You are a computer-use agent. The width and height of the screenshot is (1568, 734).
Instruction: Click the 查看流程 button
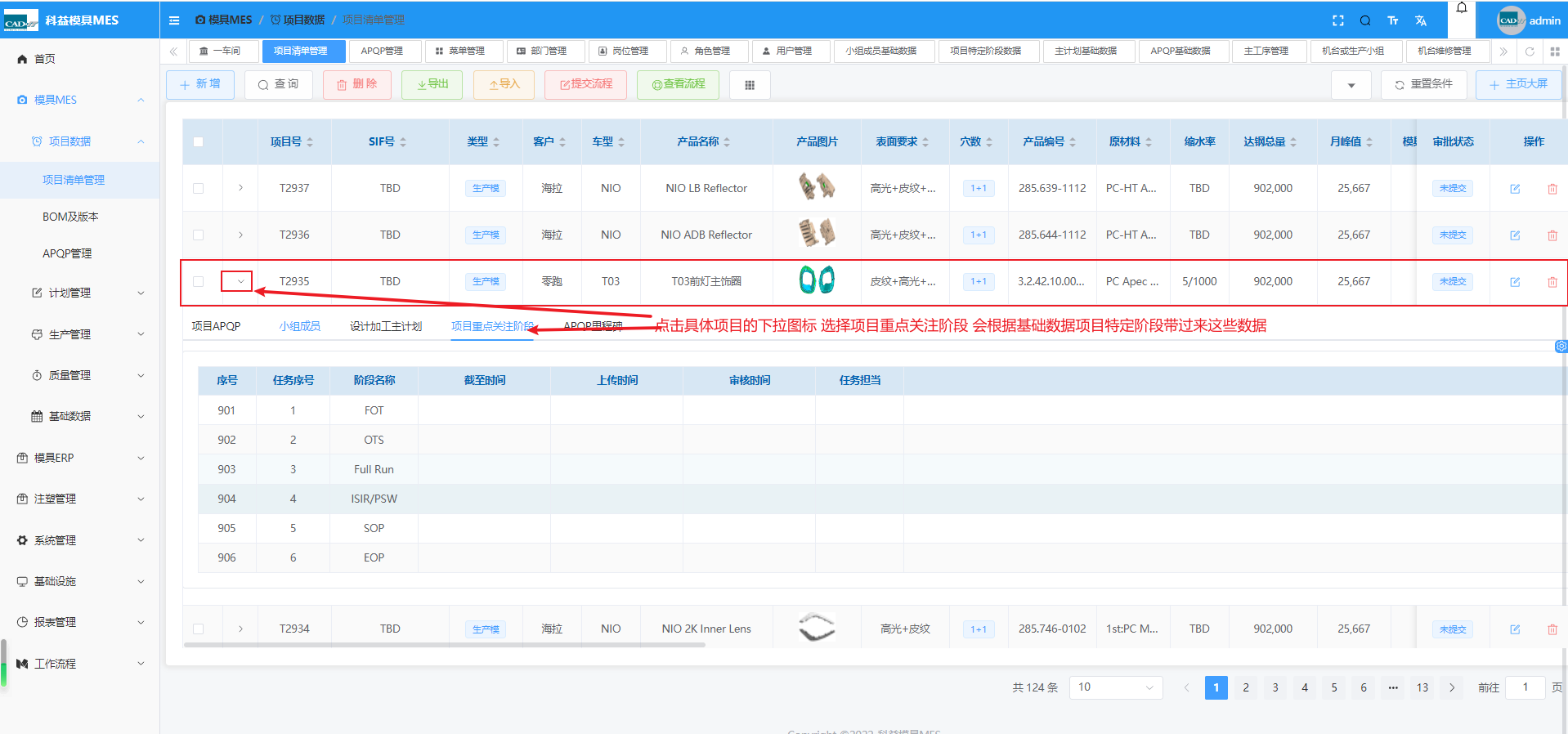tap(679, 84)
